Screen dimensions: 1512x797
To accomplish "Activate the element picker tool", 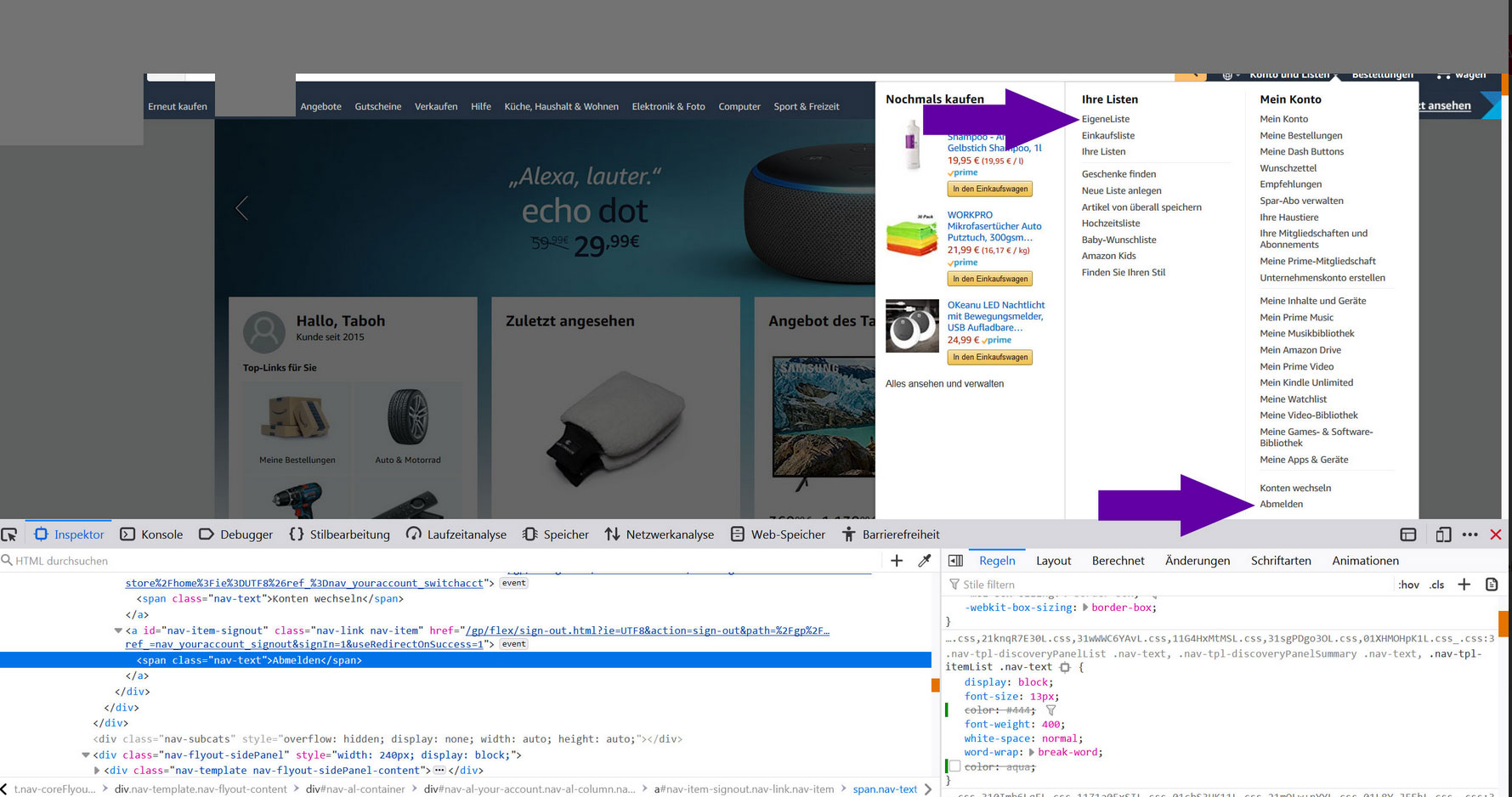I will coord(9,534).
